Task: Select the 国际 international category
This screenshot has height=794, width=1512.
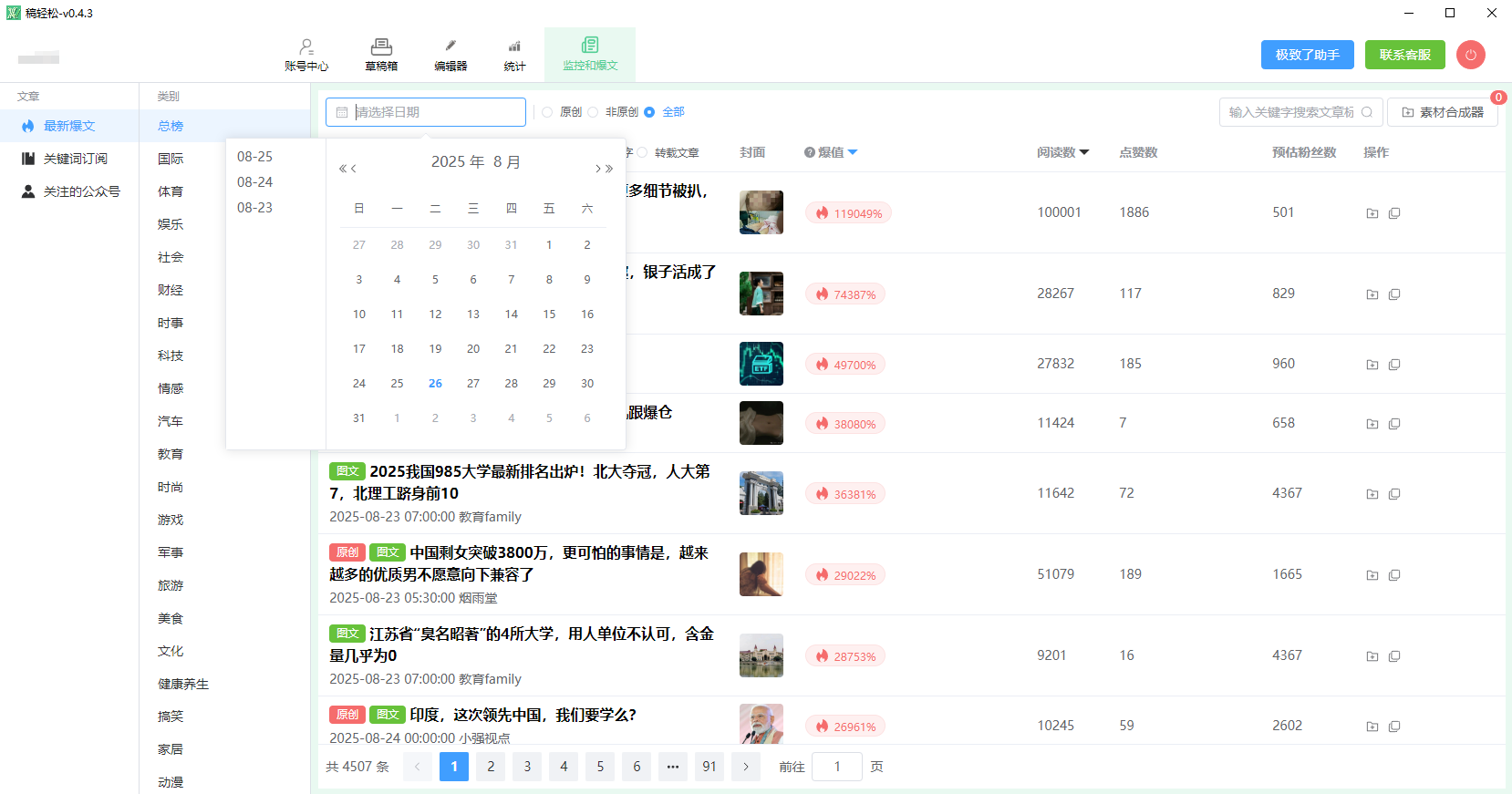Action: pos(171,159)
